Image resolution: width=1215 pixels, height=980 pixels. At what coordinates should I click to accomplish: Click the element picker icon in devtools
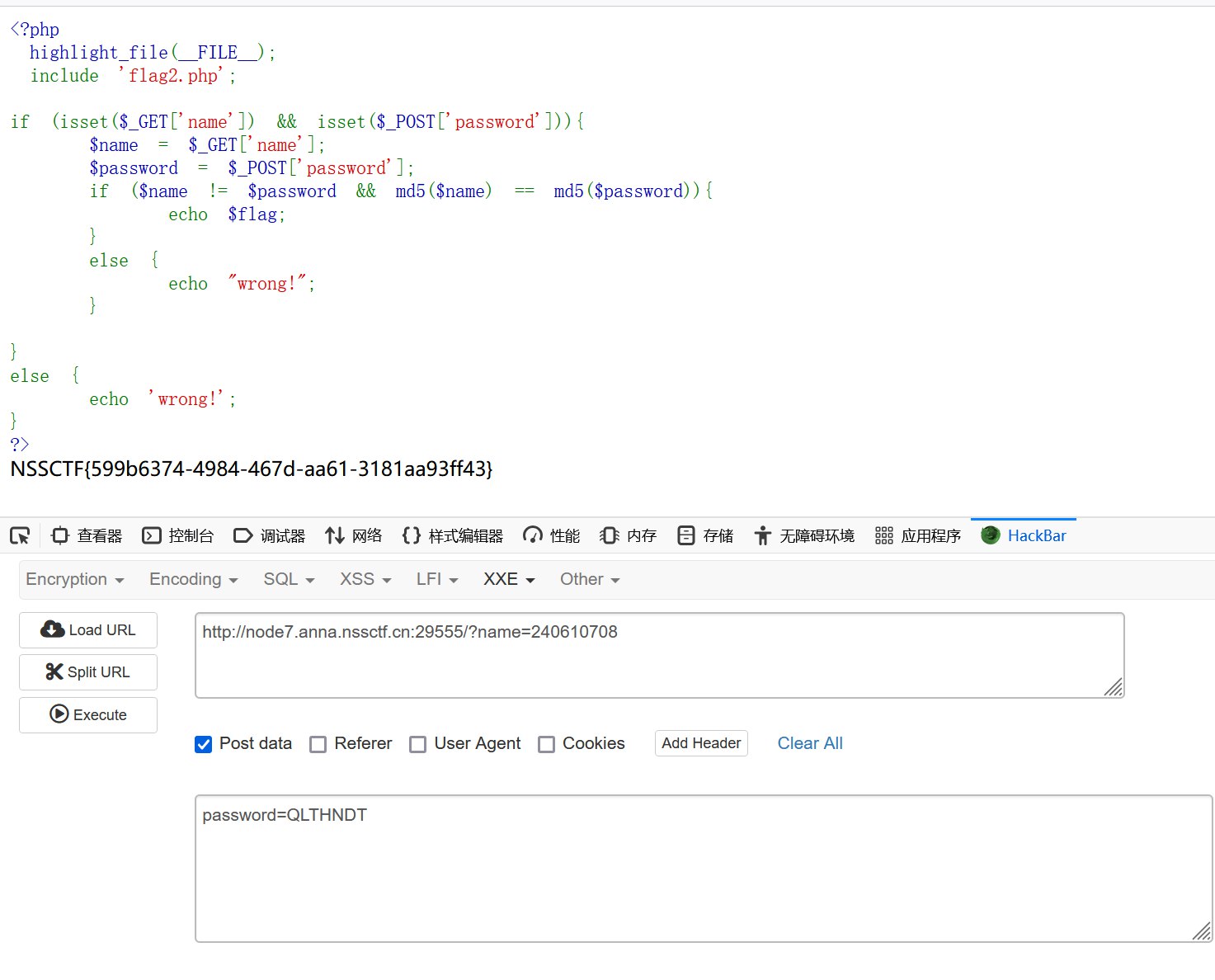pos(20,536)
